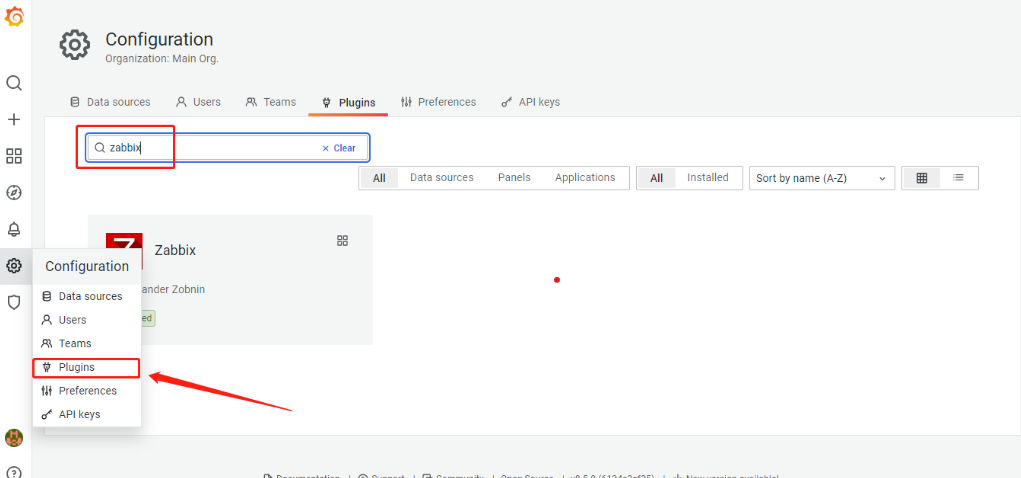Switch to the Preferences tab
The image size is (1021, 478).
[438, 102]
